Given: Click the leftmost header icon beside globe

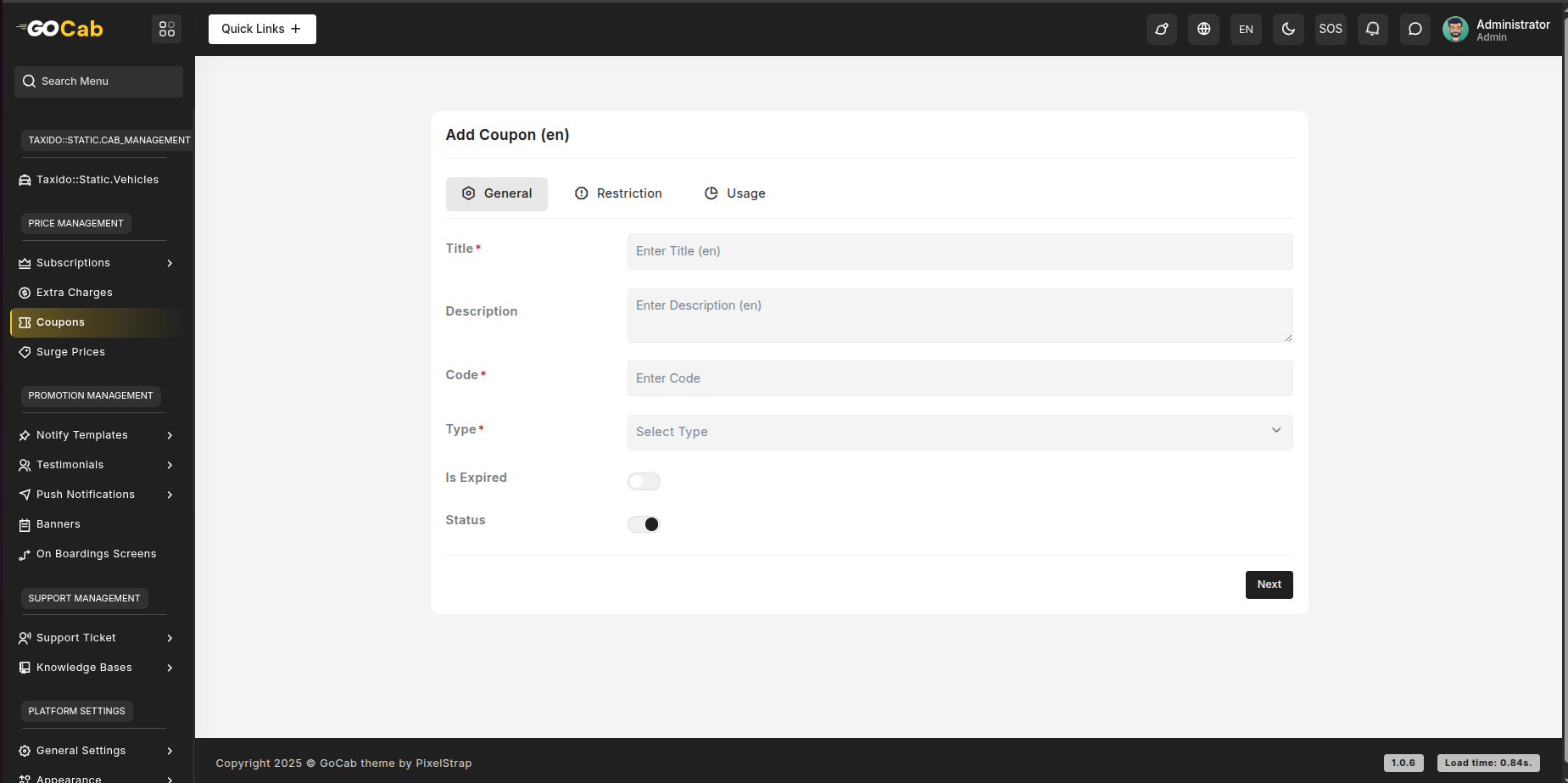Looking at the screenshot, I should (x=1161, y=29).
